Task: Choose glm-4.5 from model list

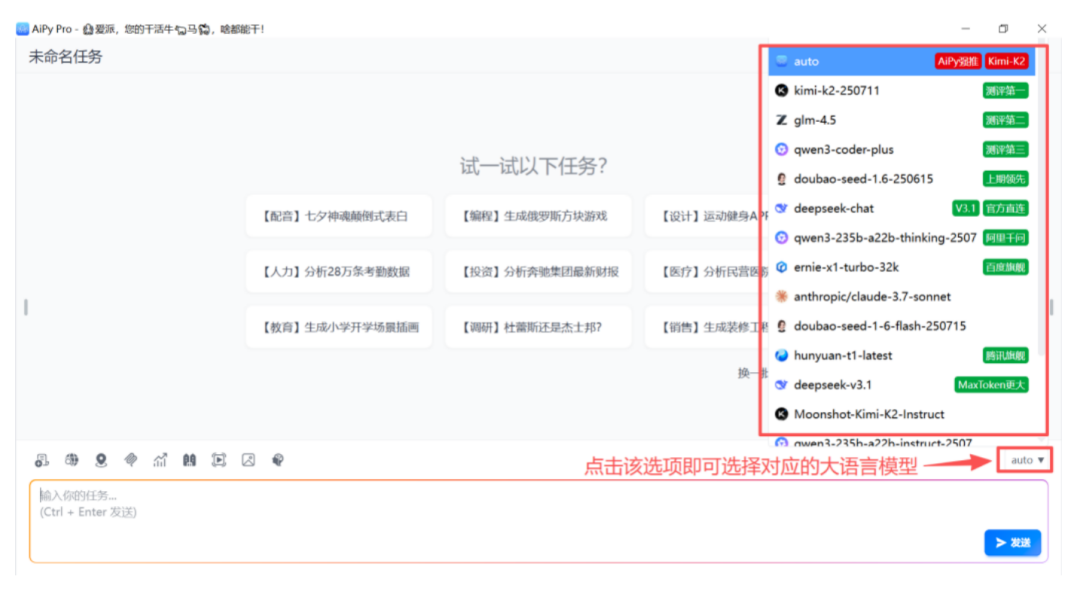Action: [x=902, y=120]
